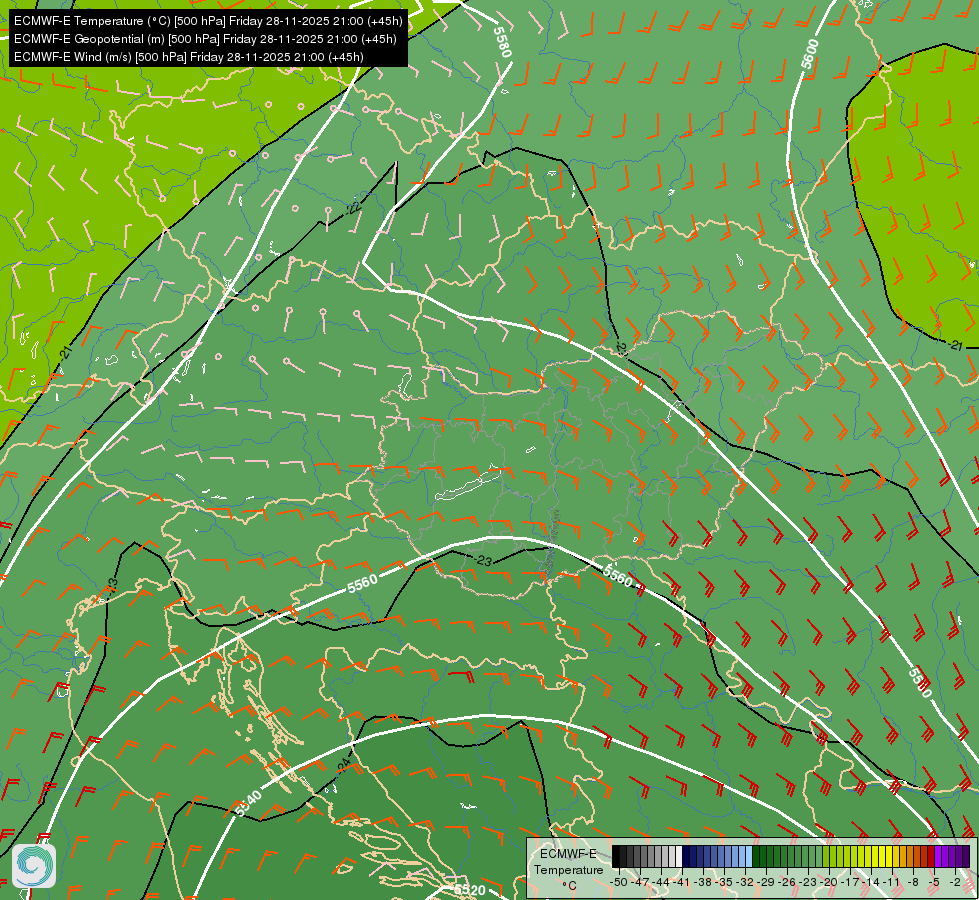Click the -47 label in the temperature legend
979x900 pixels.
(x=640, y=882)
